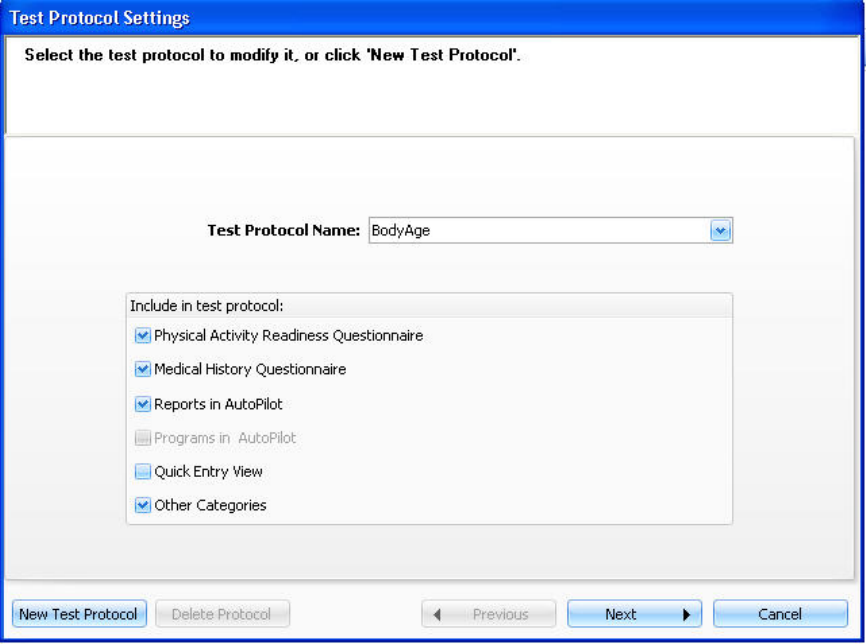Open the Test Protocol Name dropdown arrow
Screen dimensions: 866x644
(x=721, y=231)
